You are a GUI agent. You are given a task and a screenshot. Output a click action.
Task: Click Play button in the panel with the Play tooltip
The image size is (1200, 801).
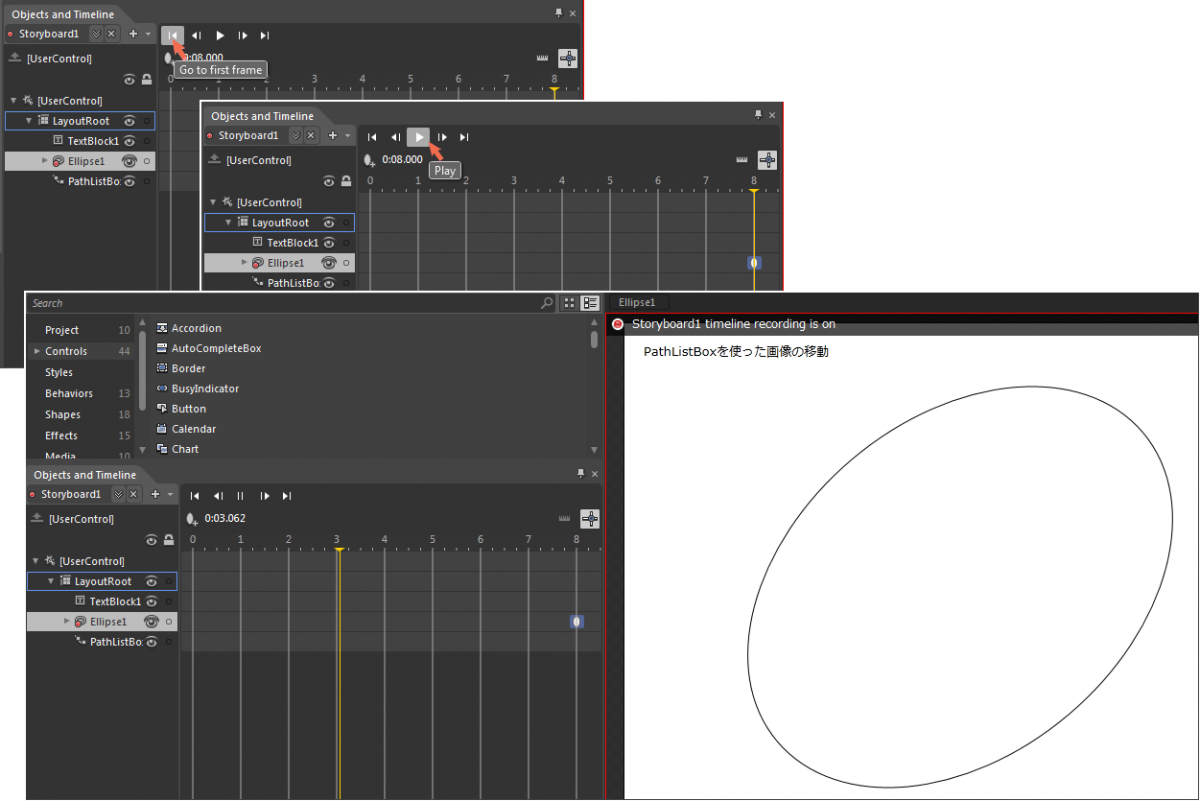click(419, 137)
